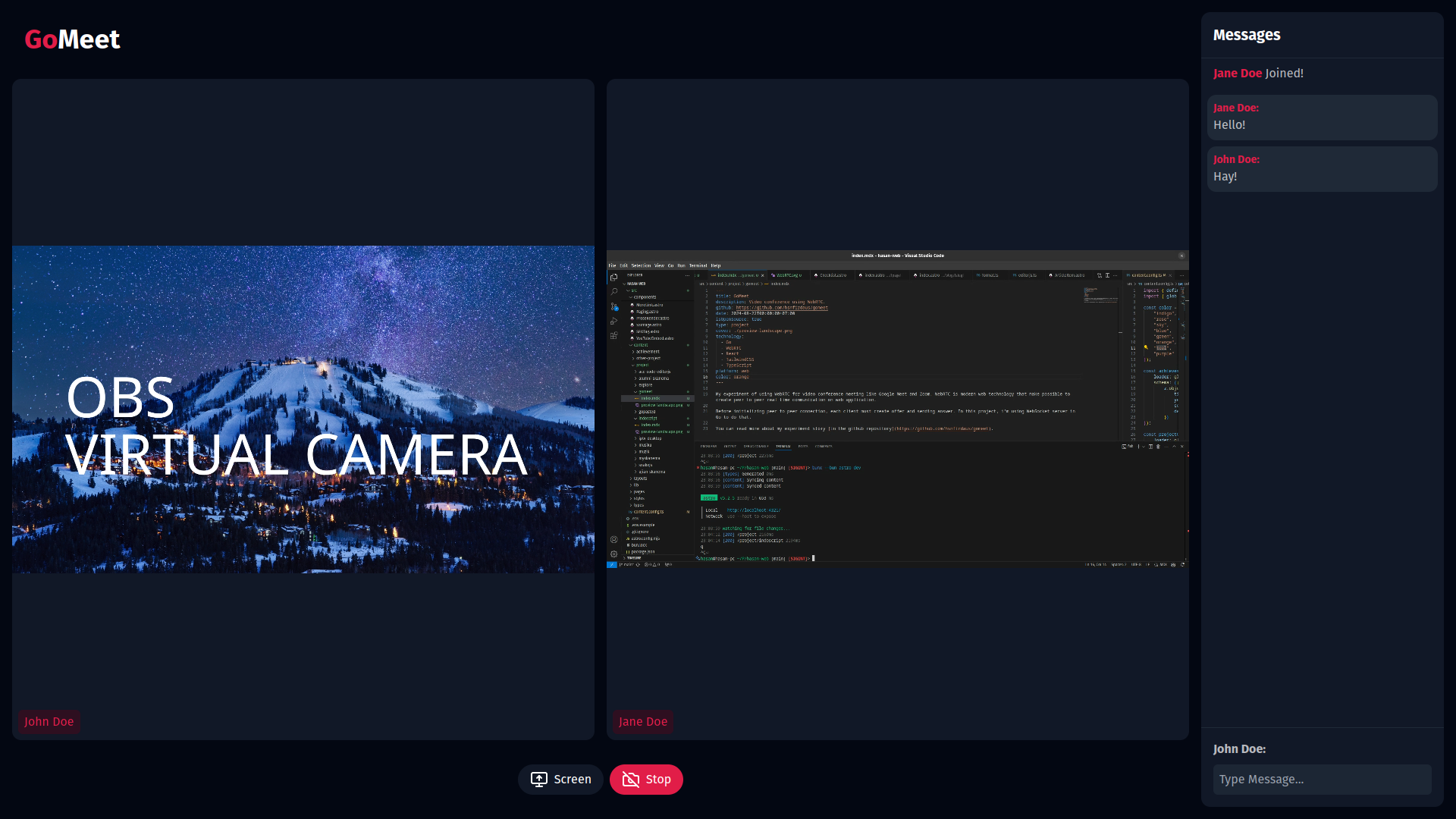Switch to the WebRTC.svg editor tab
Viewport: 1456px width, 819px height.
pyautogui.click(x=789, y=275)
